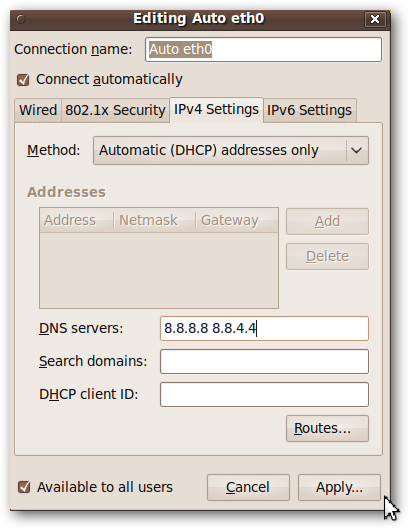409x529 pixels.
Task: Click the Search domains field
Action: pos(264,361)
